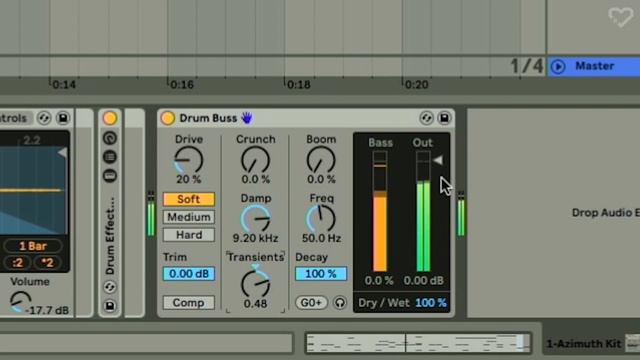
Task: Select Medium drive mode
Action: tap(189, 217)
